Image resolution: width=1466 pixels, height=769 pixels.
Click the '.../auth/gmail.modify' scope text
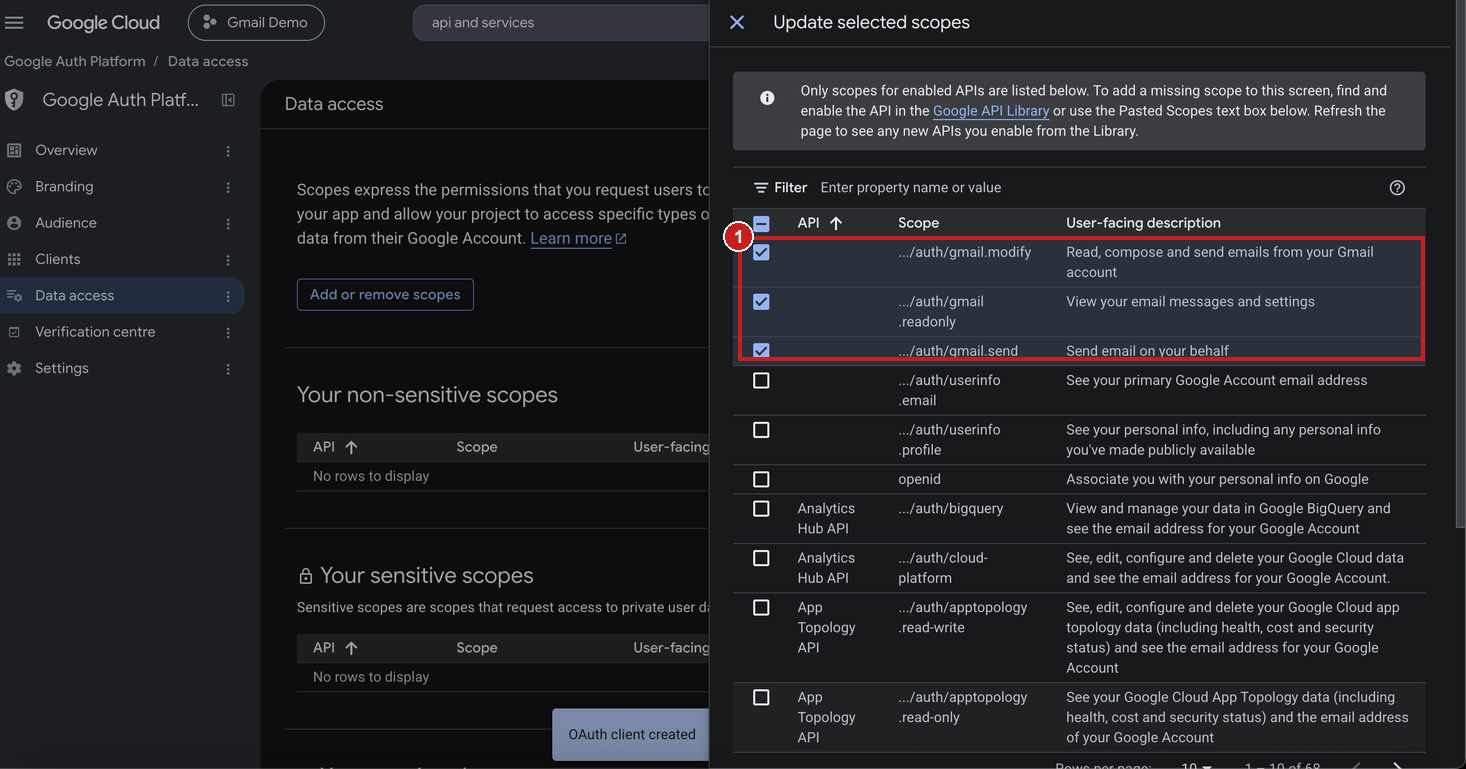[x=964, y=252]
